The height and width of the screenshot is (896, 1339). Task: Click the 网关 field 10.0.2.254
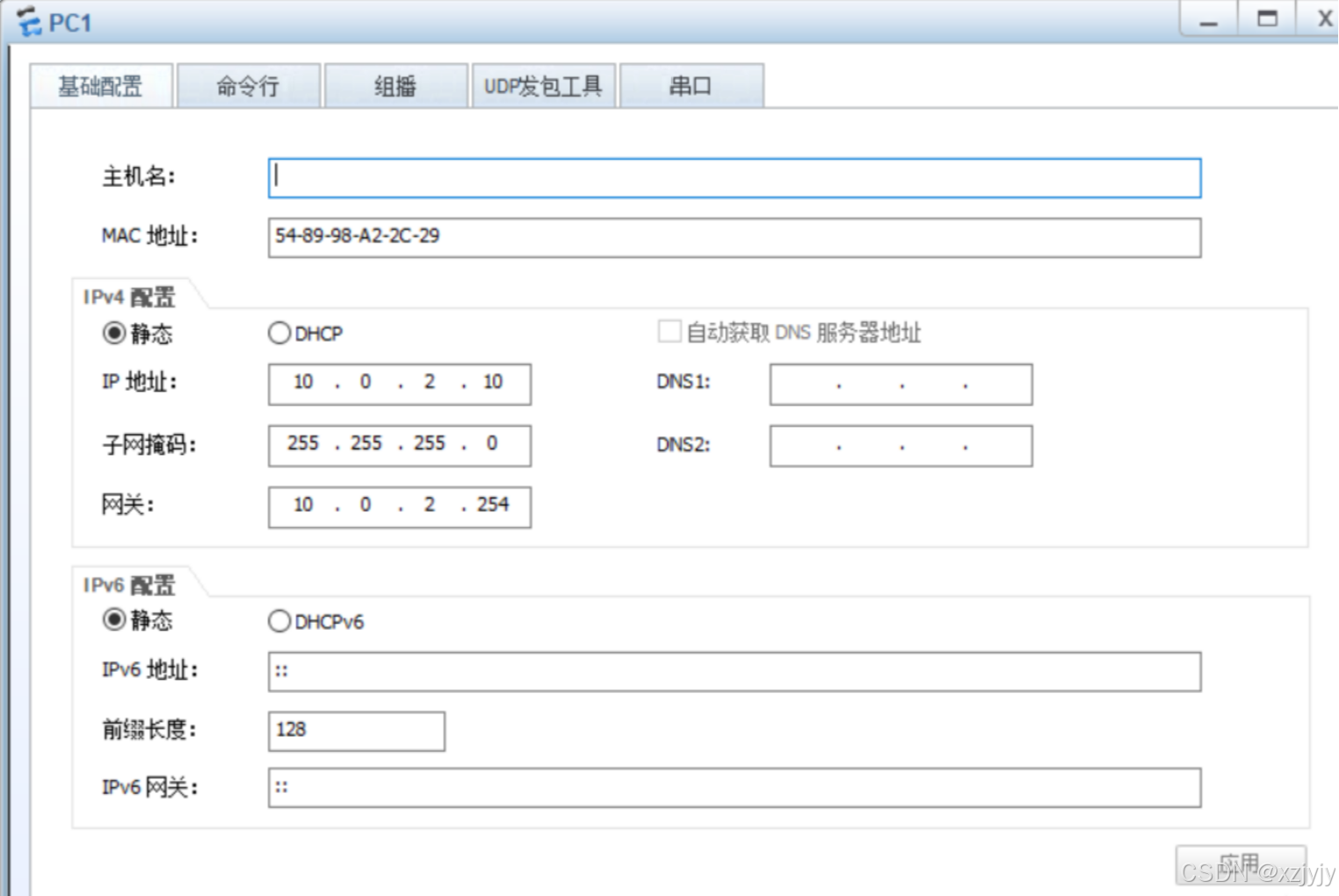(x=400, y=507)
